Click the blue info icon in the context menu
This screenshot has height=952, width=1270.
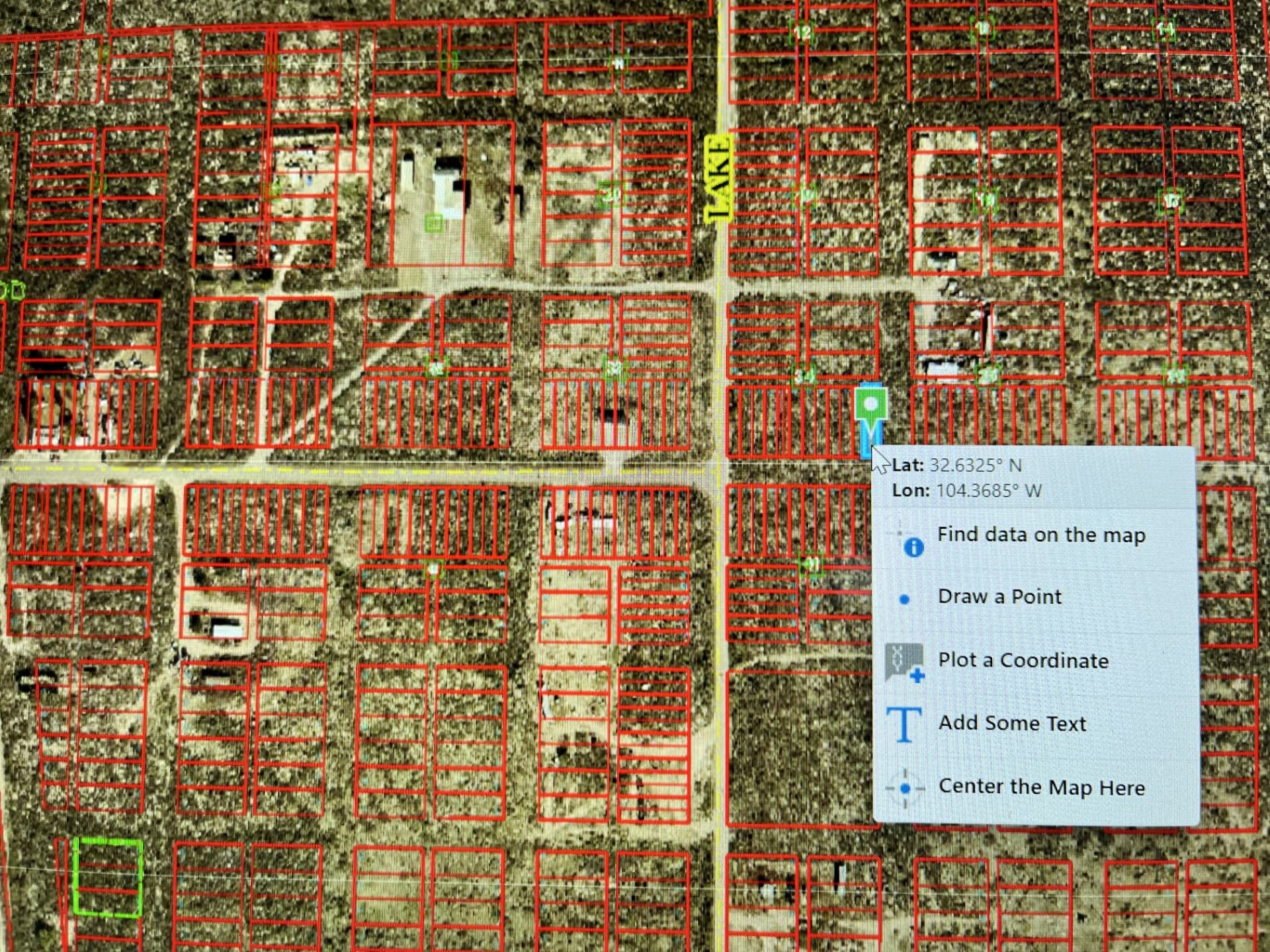[x=913, y=547]
